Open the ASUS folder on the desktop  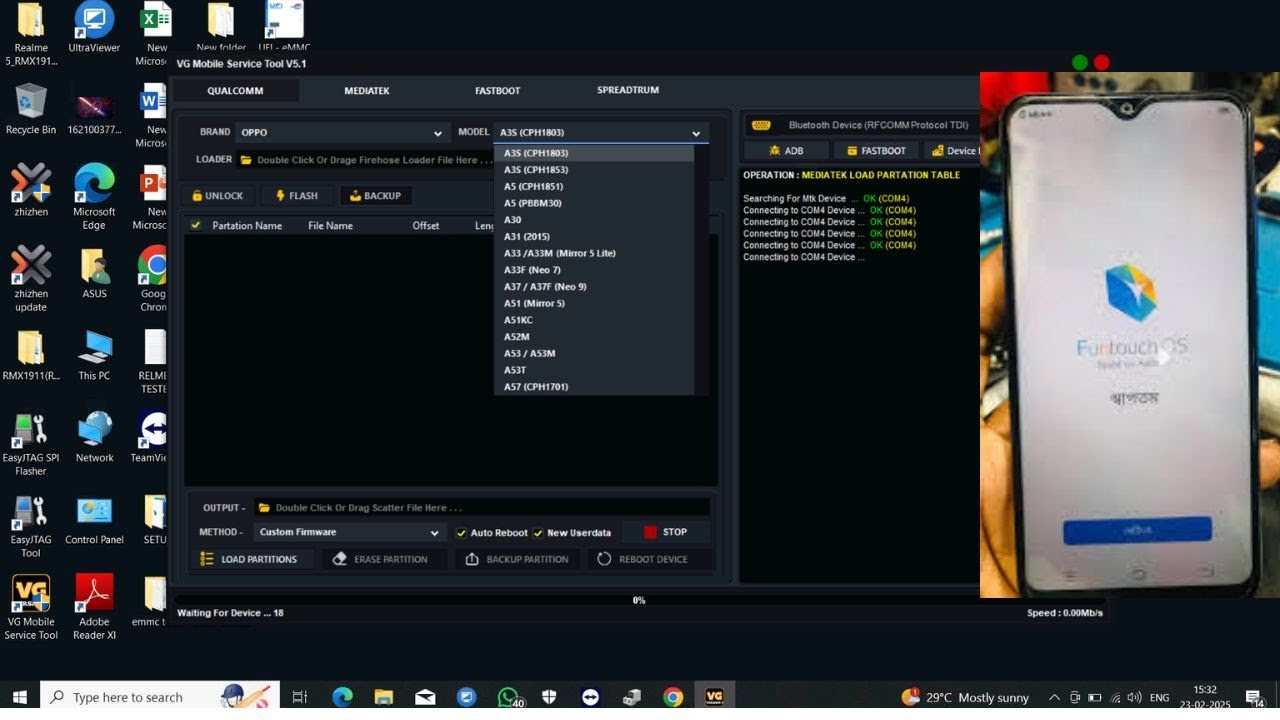tap(94, 273)
